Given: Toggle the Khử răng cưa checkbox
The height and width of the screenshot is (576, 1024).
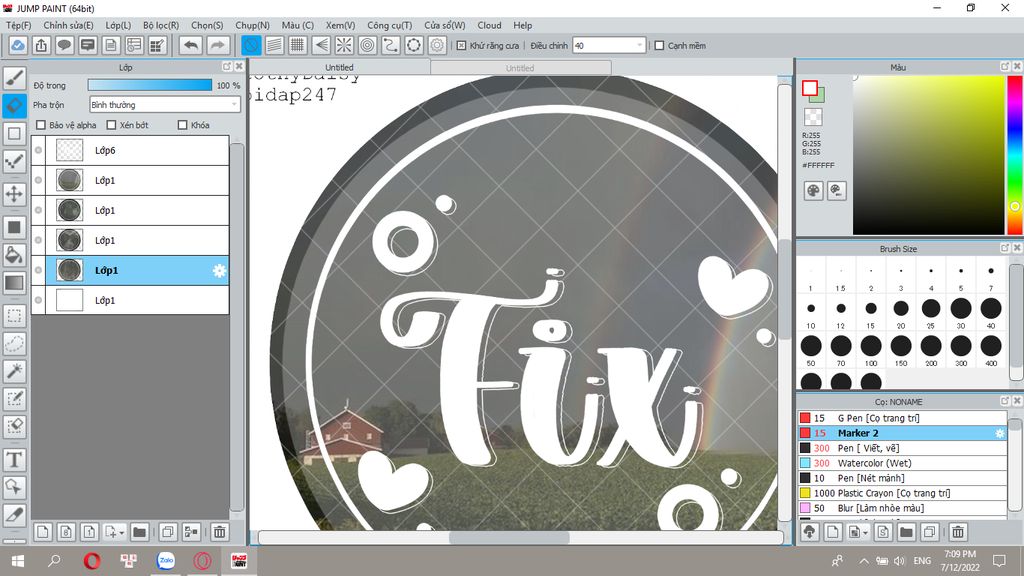Looking at the screenshot, I should pos(462,46).
